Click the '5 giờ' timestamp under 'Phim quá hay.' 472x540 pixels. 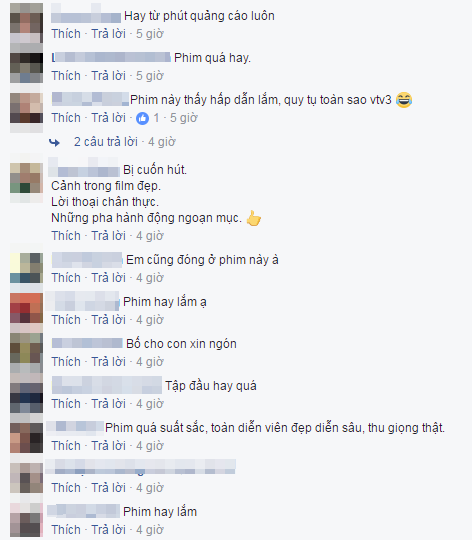tap(150, 76)
